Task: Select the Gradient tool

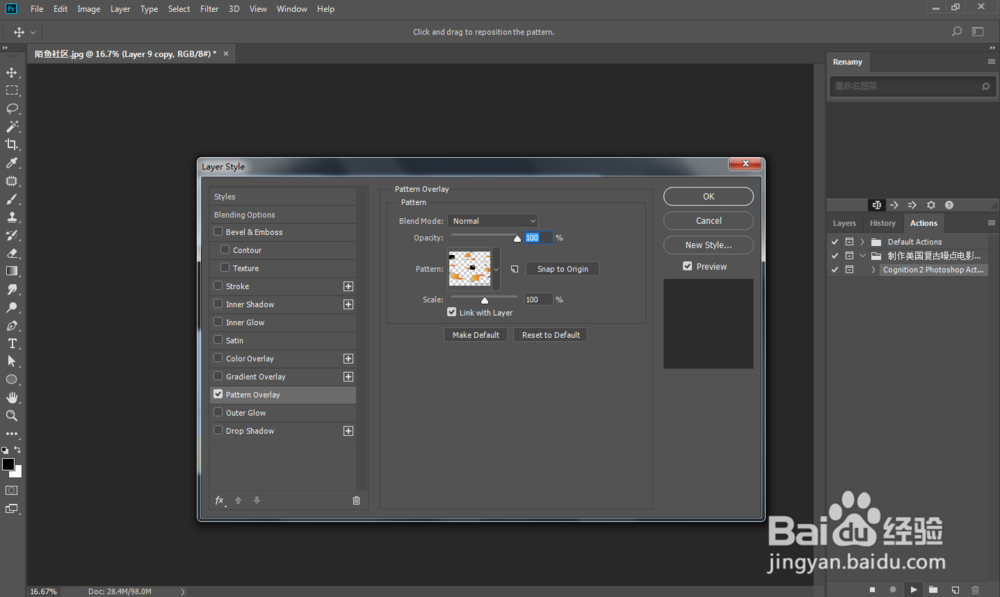Action: point(11,271)
